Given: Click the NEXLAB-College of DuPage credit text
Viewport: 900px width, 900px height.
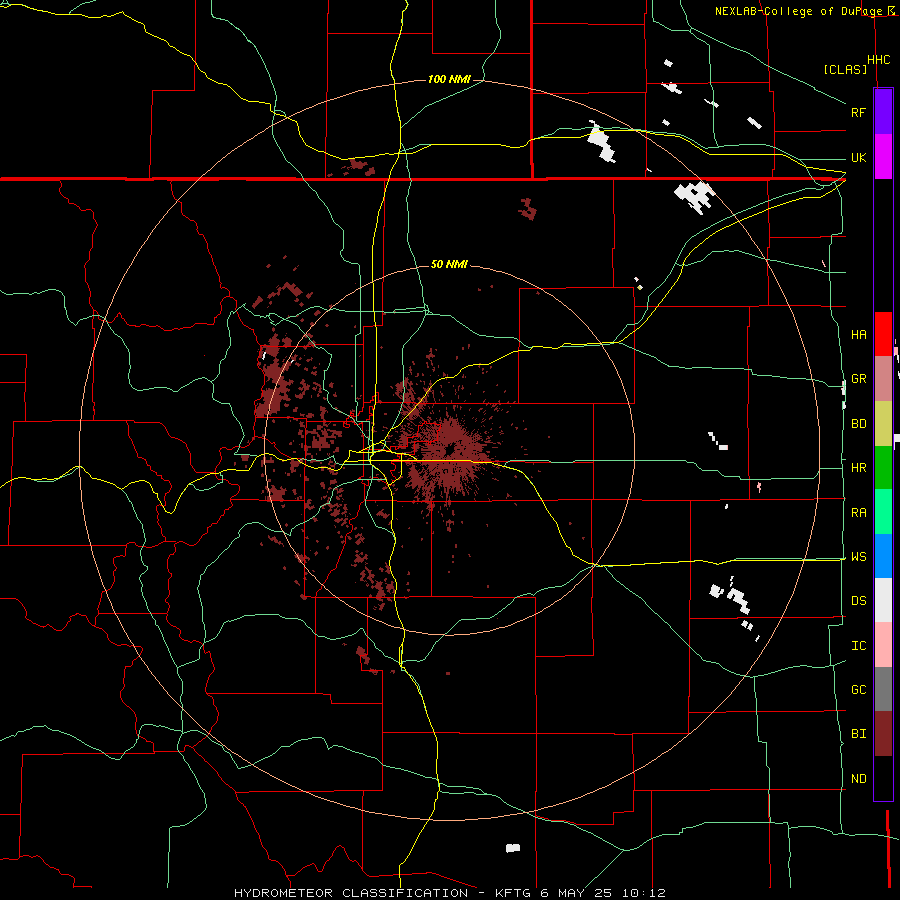Looking at the screenshot, I should 797,11.
